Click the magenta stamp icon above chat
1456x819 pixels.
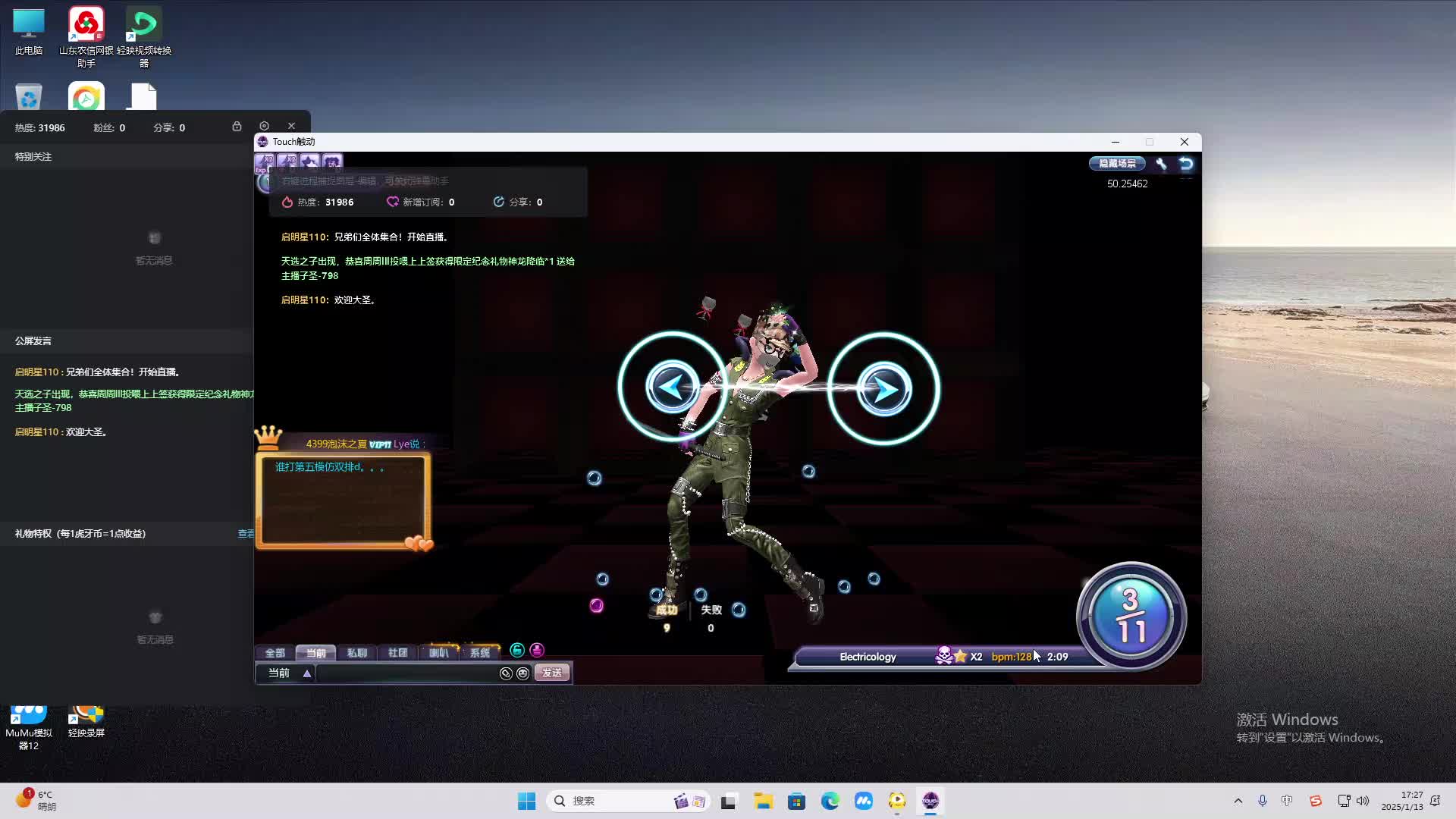click(x=537, y=650)
